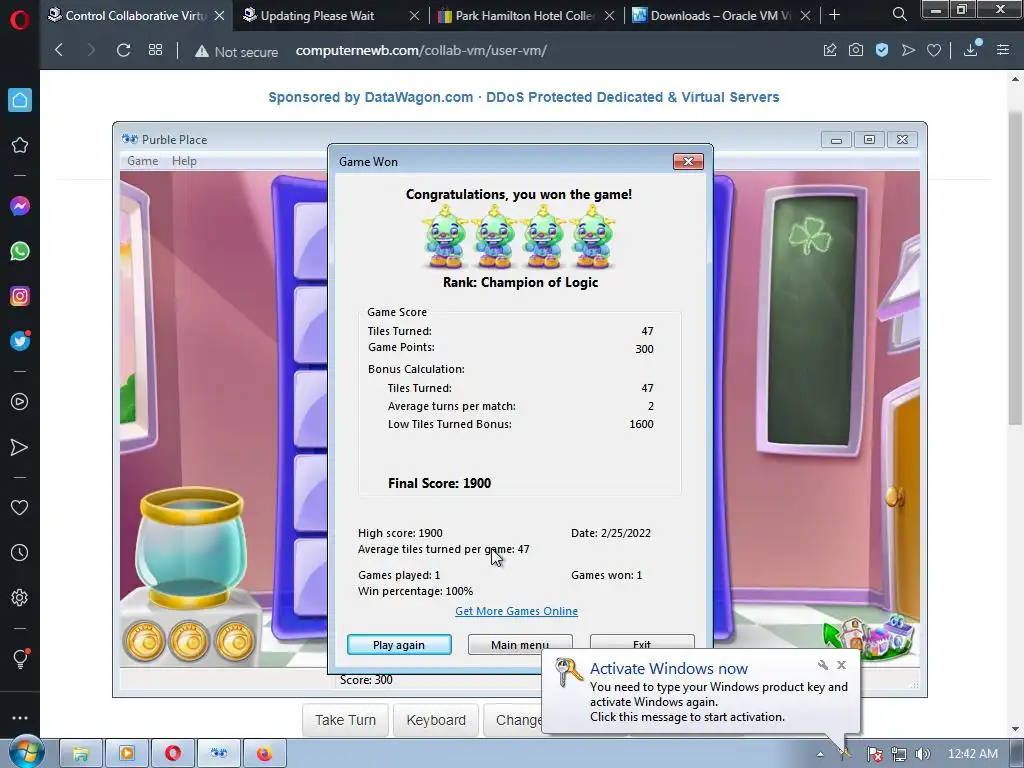Open Instagram in the Opera sidebar

coord(20,296)
